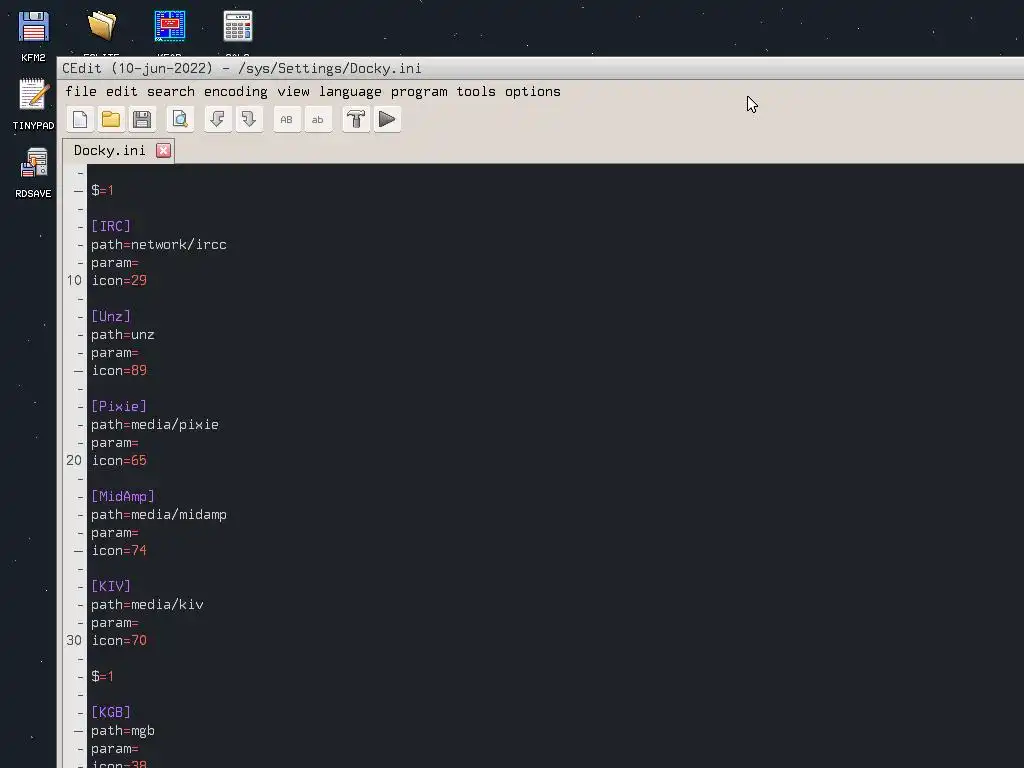The height and width of the screenshot is (768, 1024).
Task: Launch RDSAVE from the desktop
Action: [33, 172]
